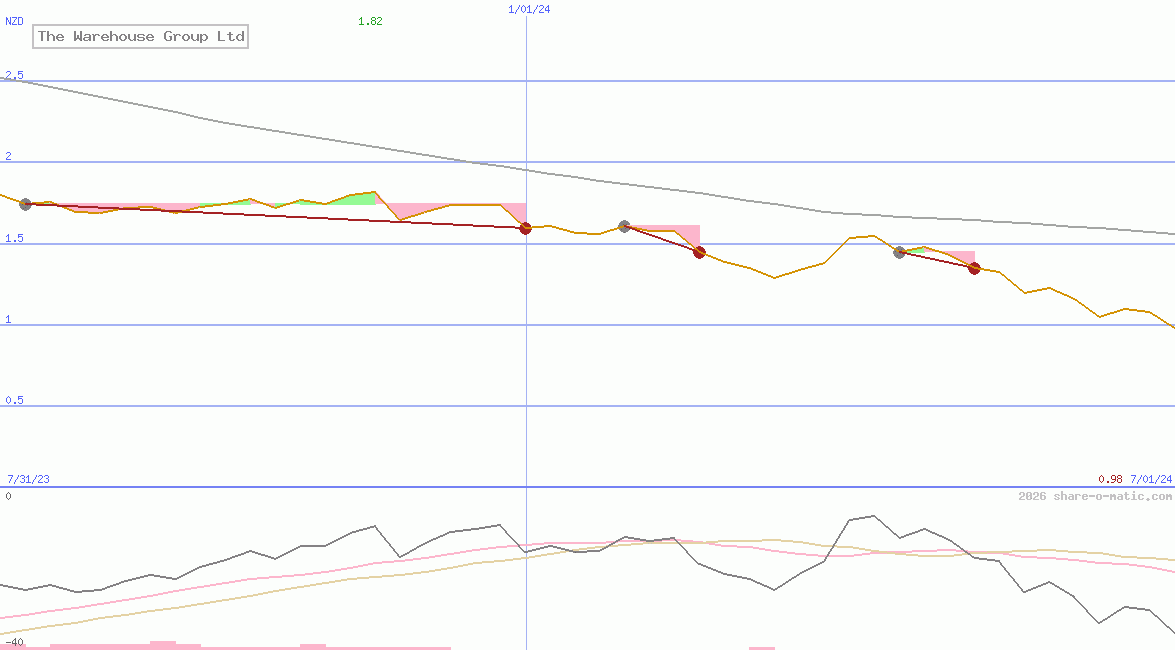
Task: Click red marker ending third trend line
Action: tap(974, 268)
